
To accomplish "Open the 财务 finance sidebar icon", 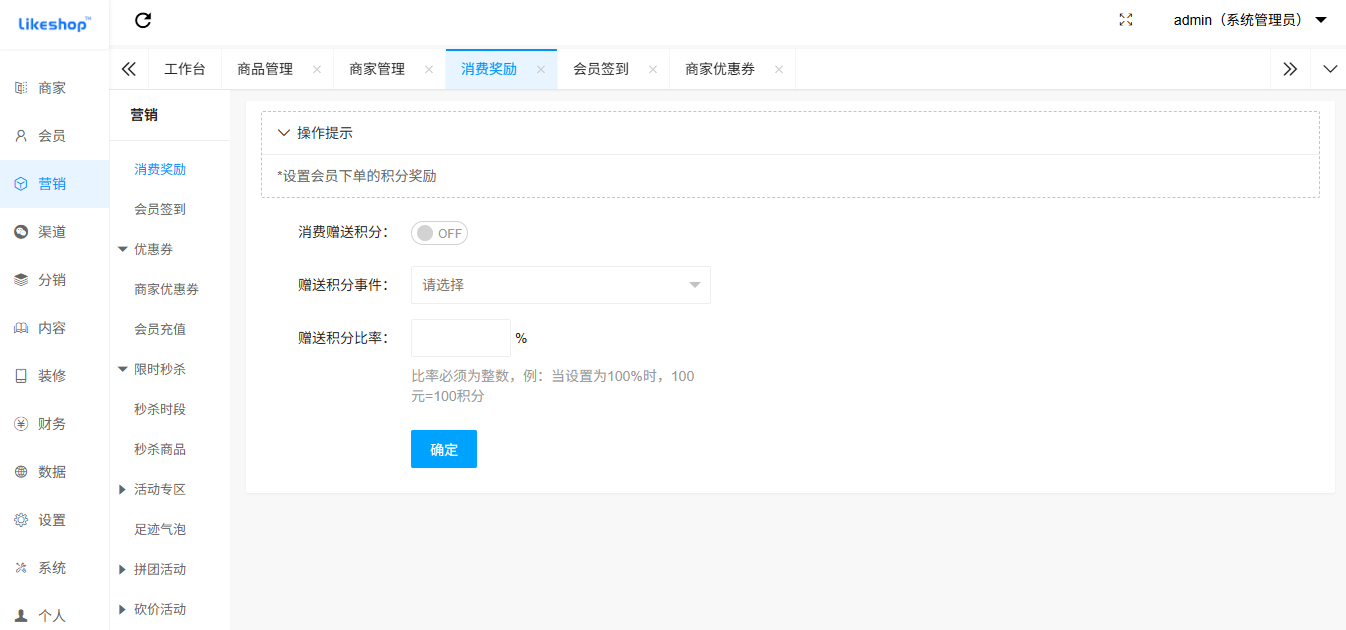I will click(x=21, y=424).
